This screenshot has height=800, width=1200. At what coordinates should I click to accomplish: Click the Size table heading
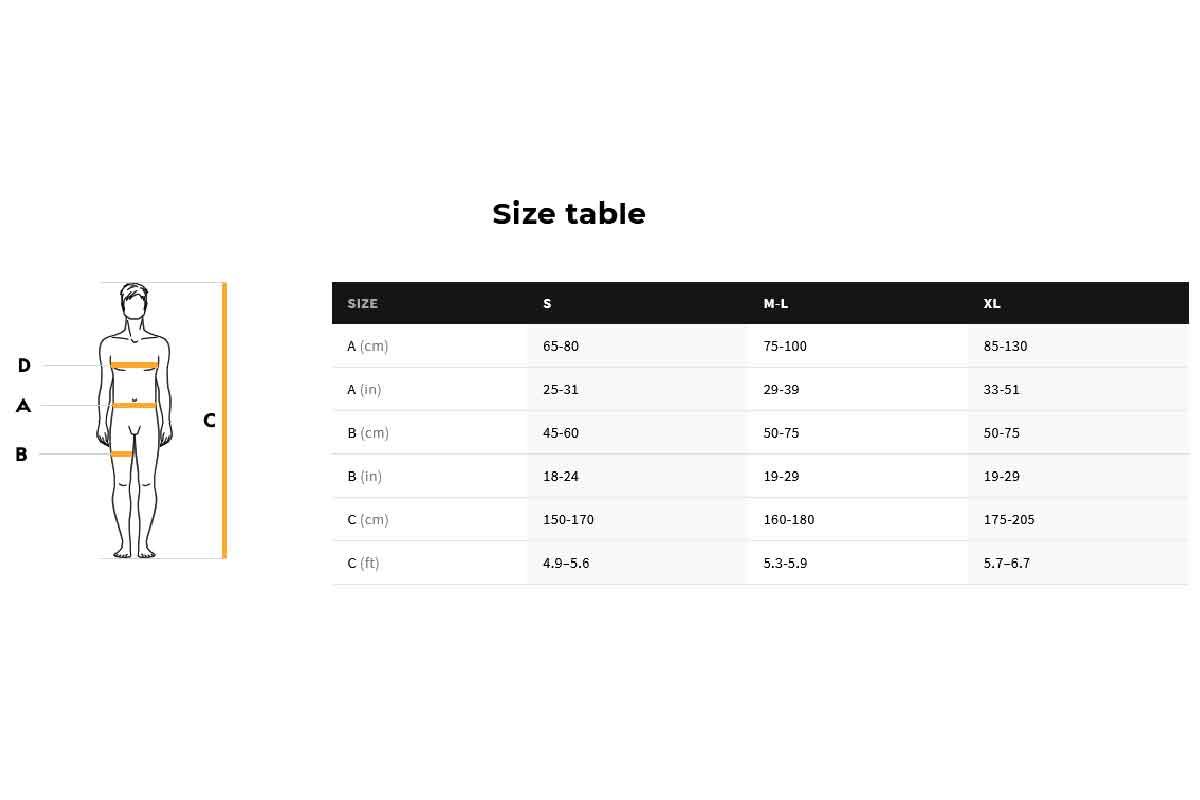(x=569, y=214)
